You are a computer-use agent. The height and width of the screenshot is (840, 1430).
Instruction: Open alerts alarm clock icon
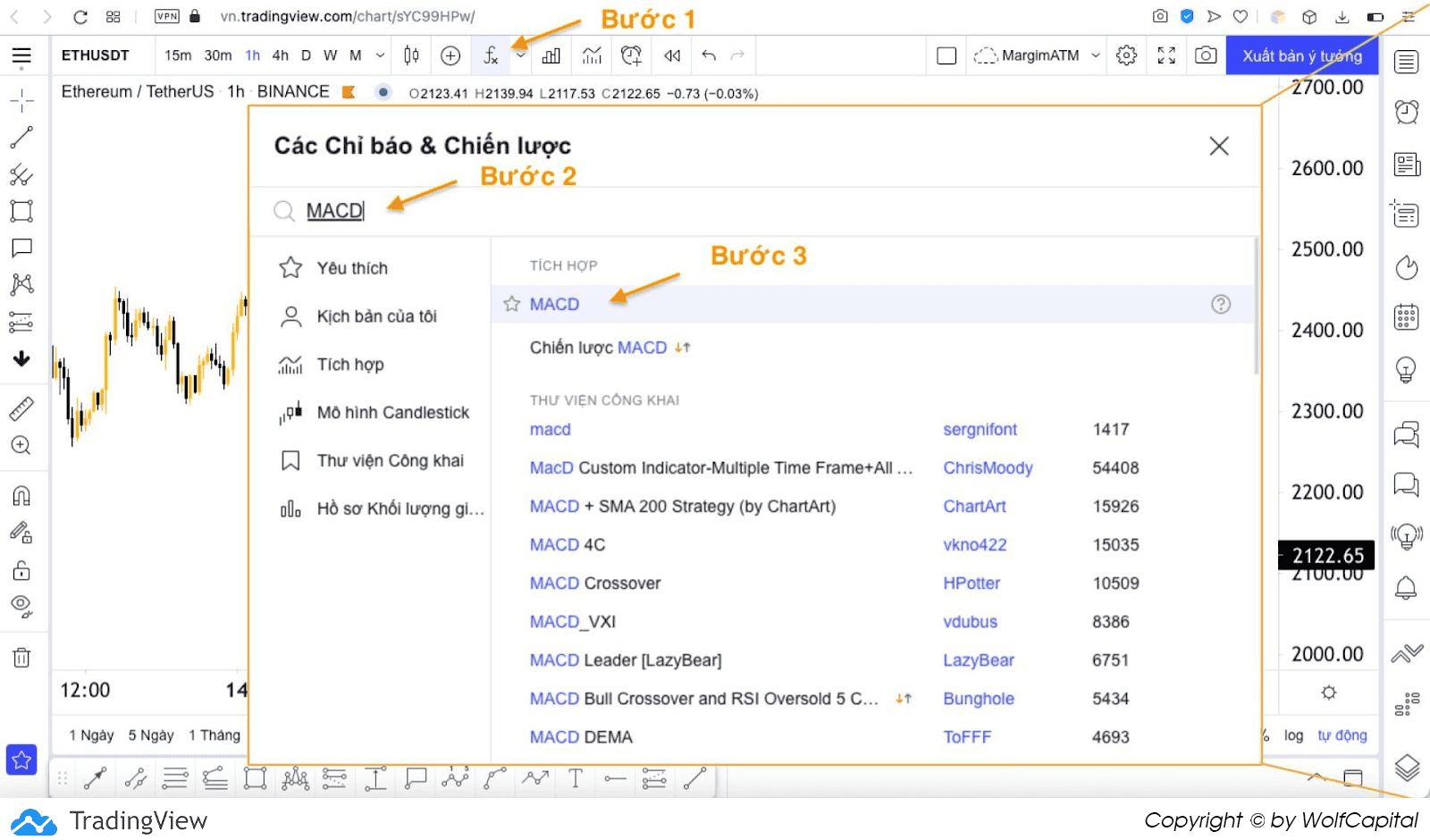1407,112
